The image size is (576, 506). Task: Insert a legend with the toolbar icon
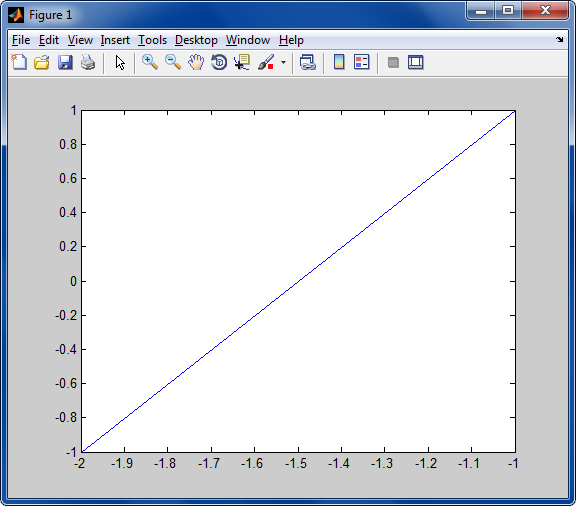[361, 62]
